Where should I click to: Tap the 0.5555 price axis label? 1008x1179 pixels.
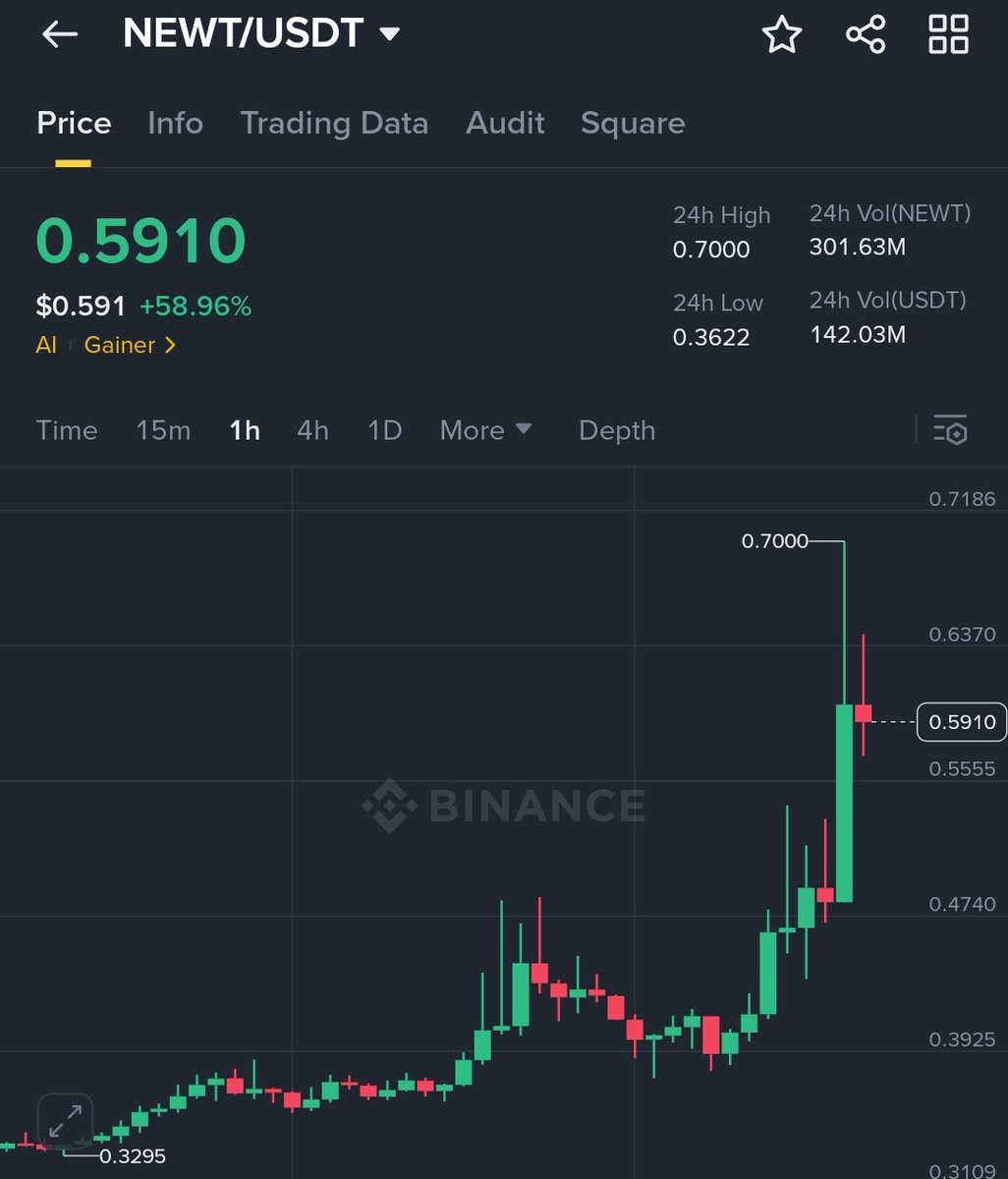[x=962, y=769]
